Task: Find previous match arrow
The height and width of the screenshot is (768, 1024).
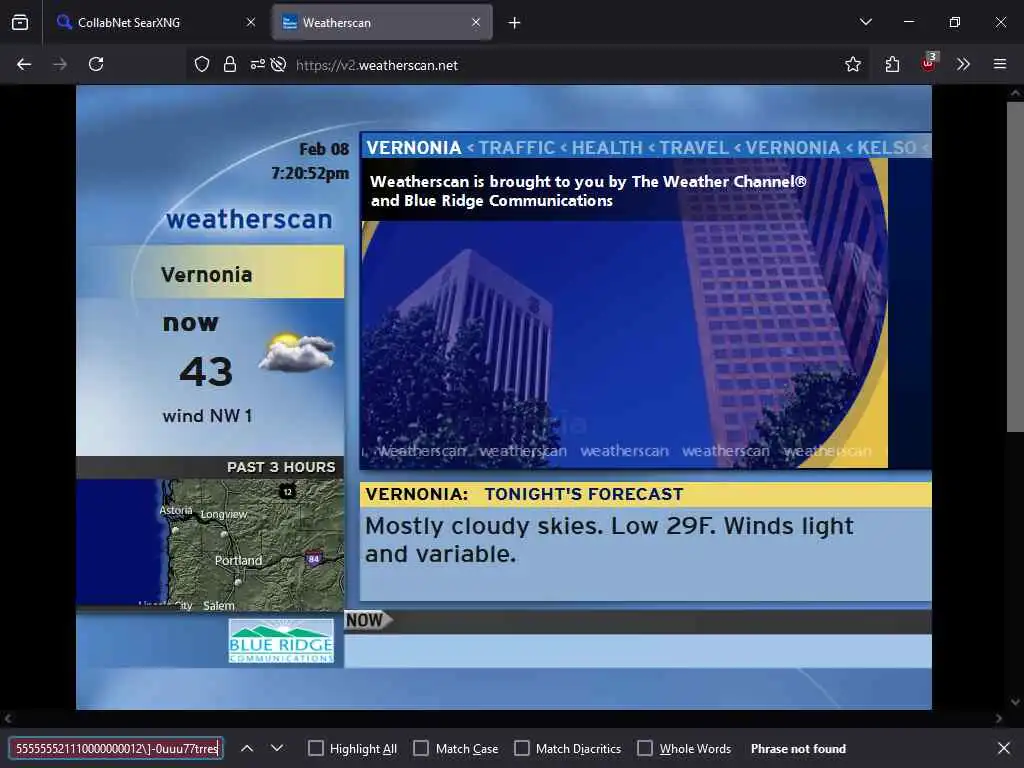Action: 247,748
